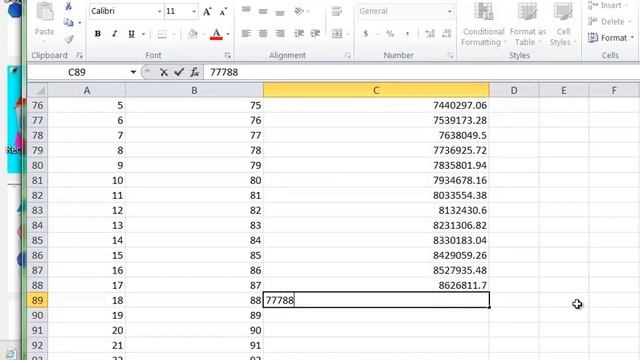Align text right in Alignment group
This screenshot has height=360, width=640.
tap(280, 34)
